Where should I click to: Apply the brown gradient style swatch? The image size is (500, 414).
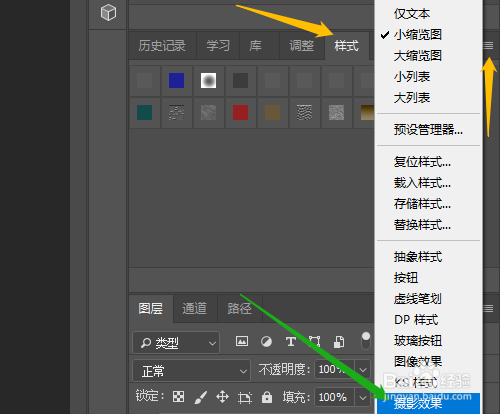tap(367, 112)
